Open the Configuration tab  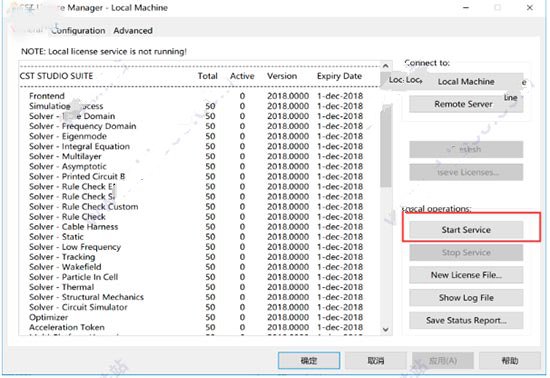[78, 31]
